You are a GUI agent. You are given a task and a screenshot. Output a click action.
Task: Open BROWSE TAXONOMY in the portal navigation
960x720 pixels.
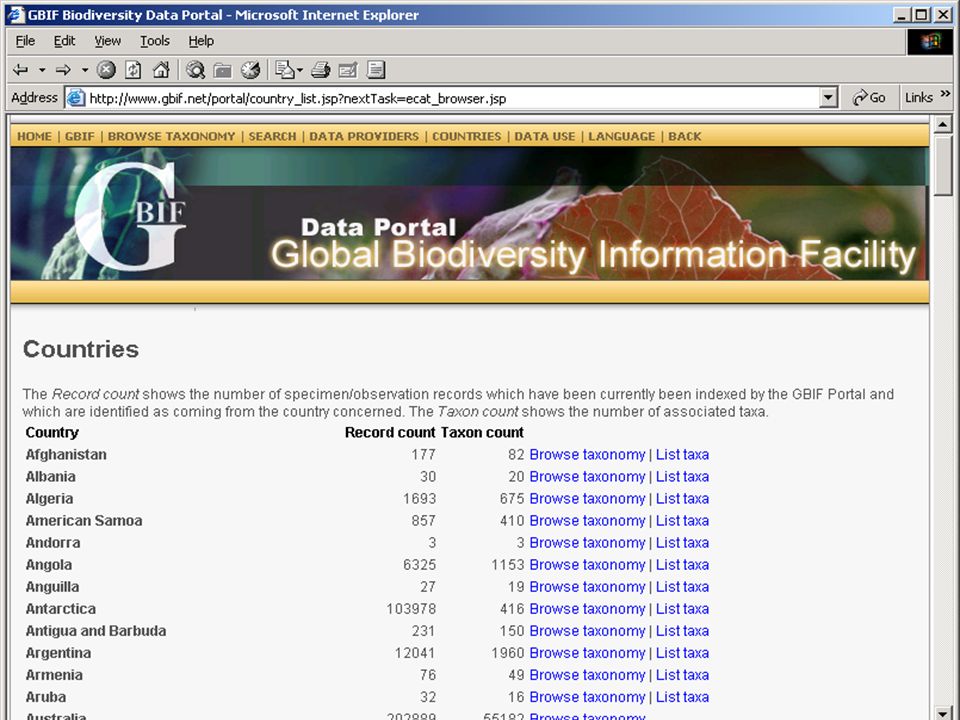[171, 137]
